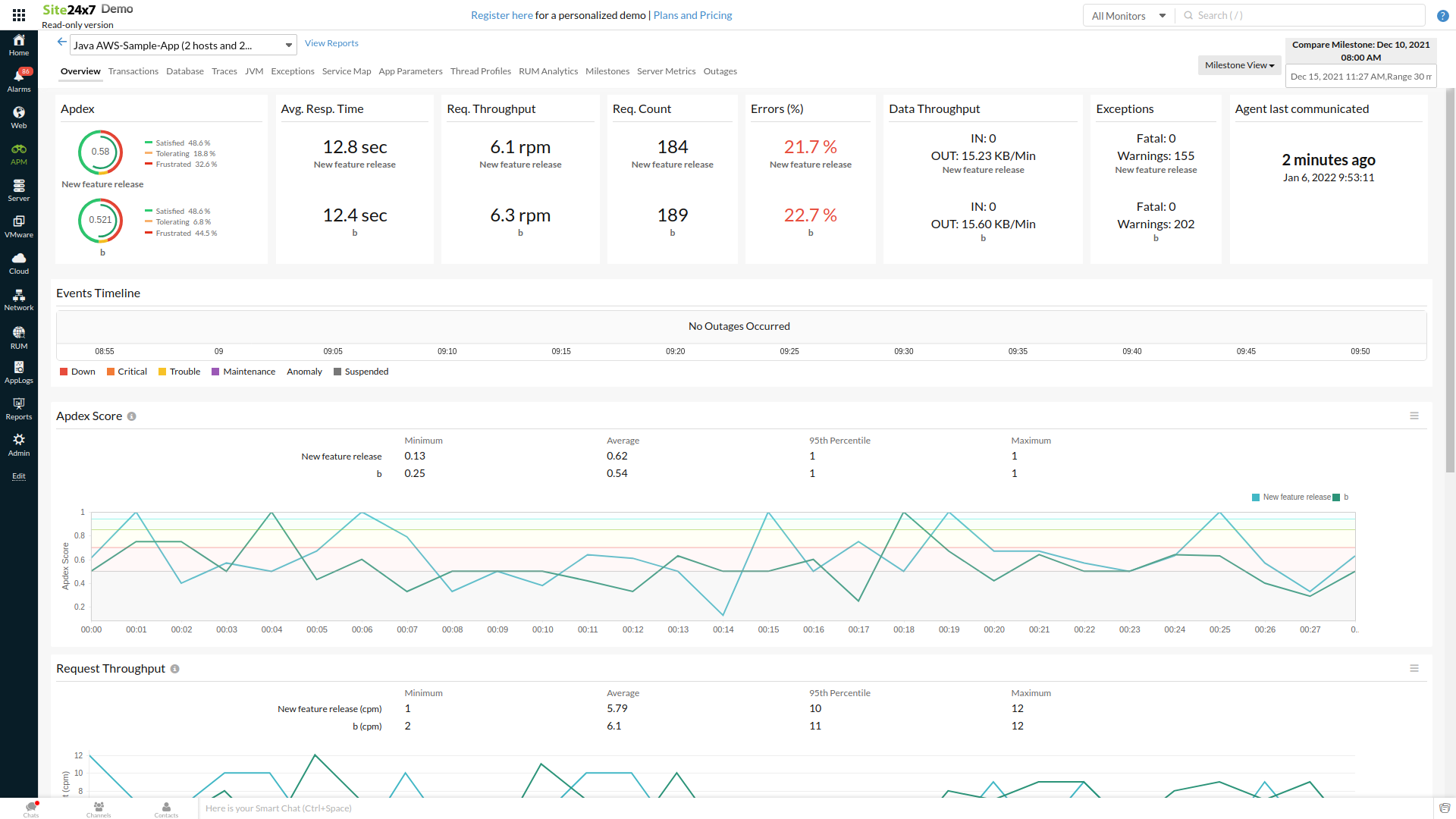Viewport: 1456px width, 819px height.
Task: Open the apps grid in the top-left corner
Action: pyautogui.click(x=18, y=14)
